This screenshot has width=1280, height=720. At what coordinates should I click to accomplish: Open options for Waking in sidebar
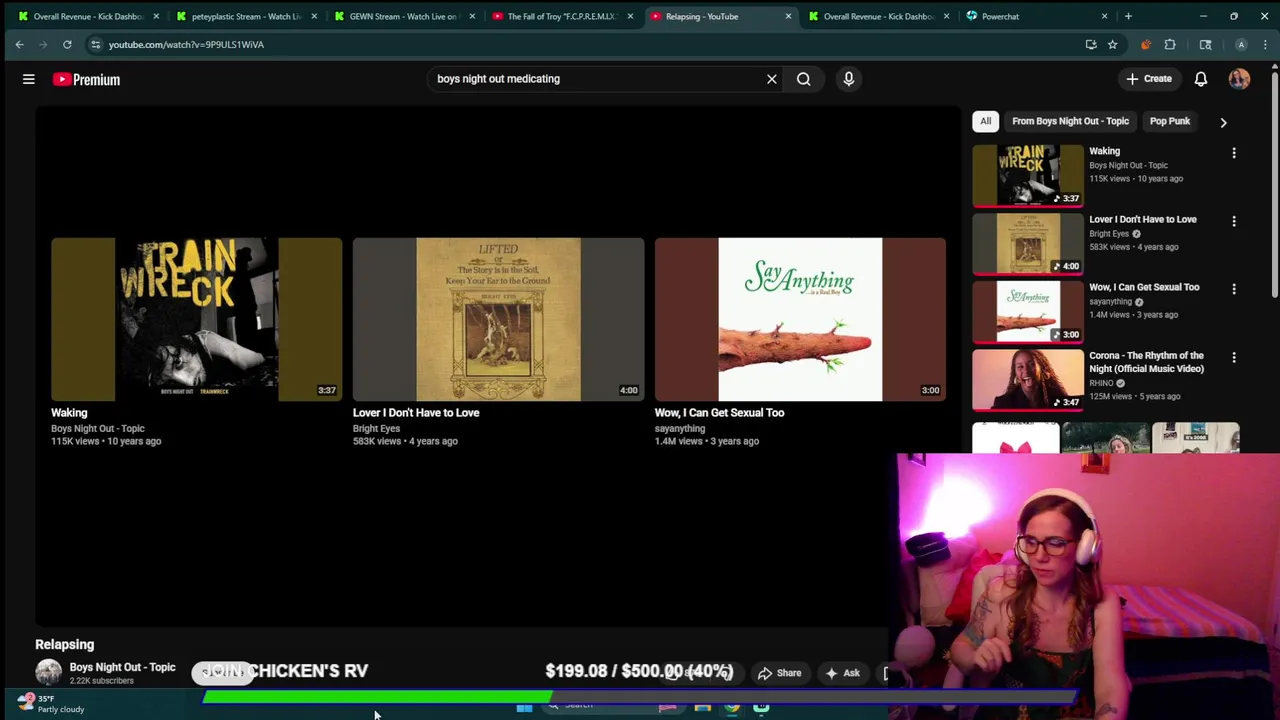1234,153
